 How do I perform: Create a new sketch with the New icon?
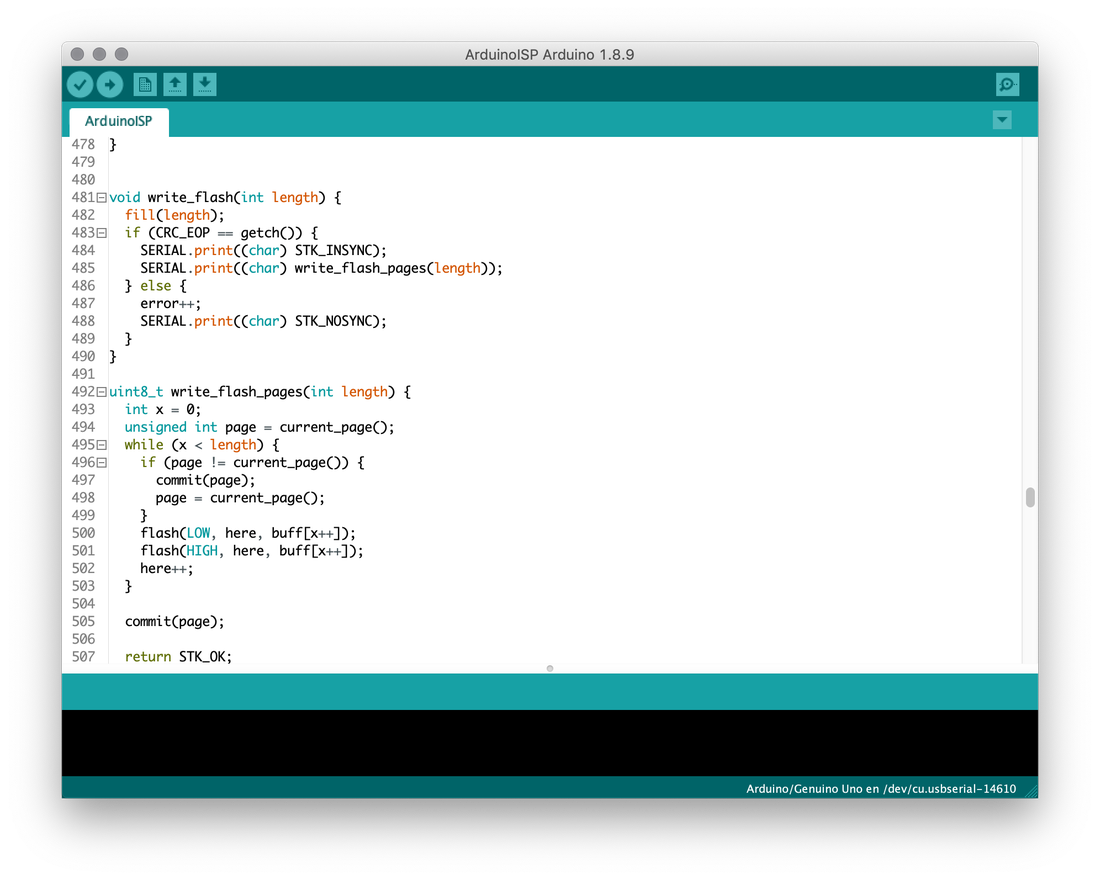145,85
